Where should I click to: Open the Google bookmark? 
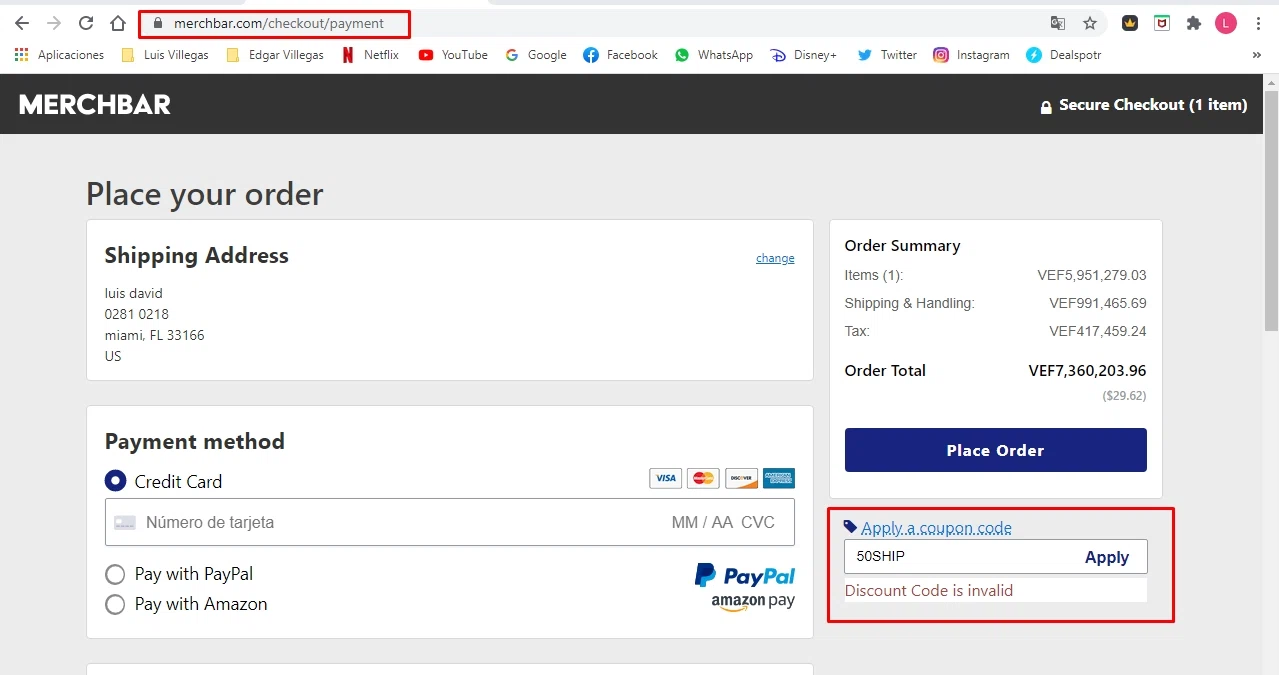[x=536, y=55]
